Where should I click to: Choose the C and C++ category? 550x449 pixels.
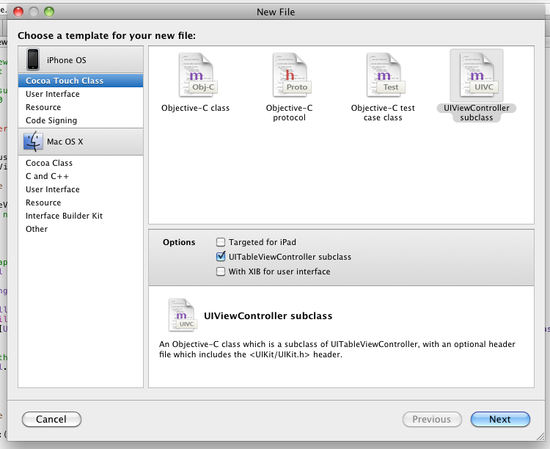pos(81,176)
